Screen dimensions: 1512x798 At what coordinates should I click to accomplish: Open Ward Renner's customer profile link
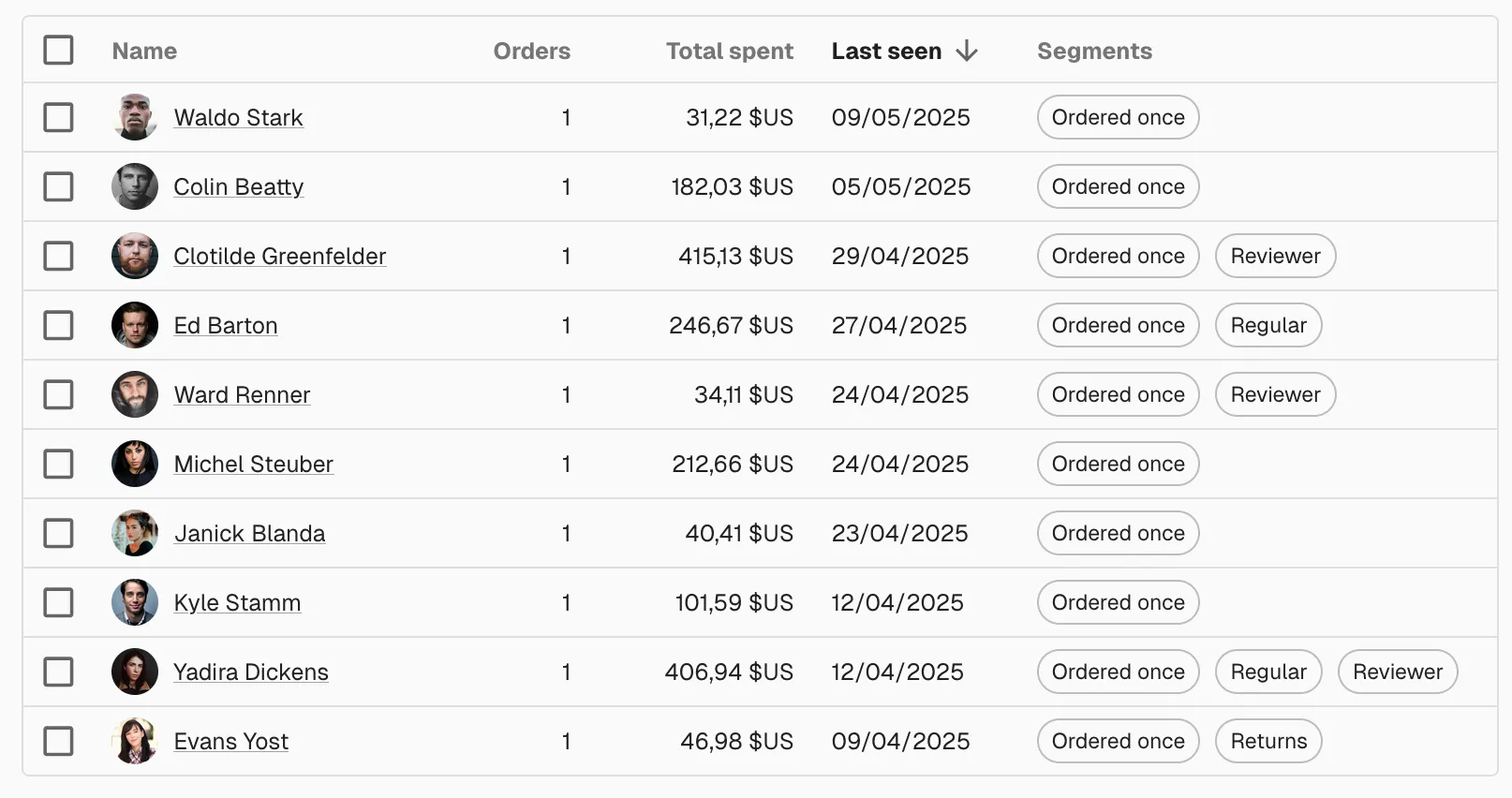tap(242, 395)
